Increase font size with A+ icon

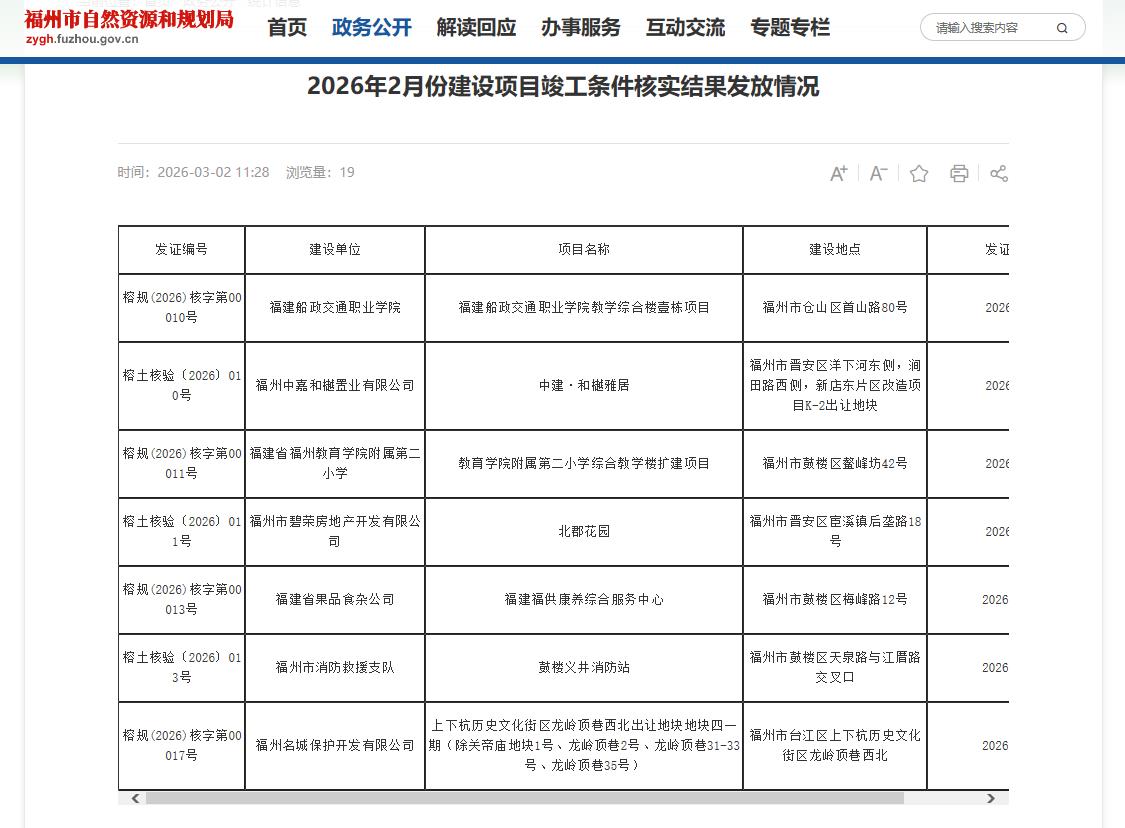coord(839,173)
